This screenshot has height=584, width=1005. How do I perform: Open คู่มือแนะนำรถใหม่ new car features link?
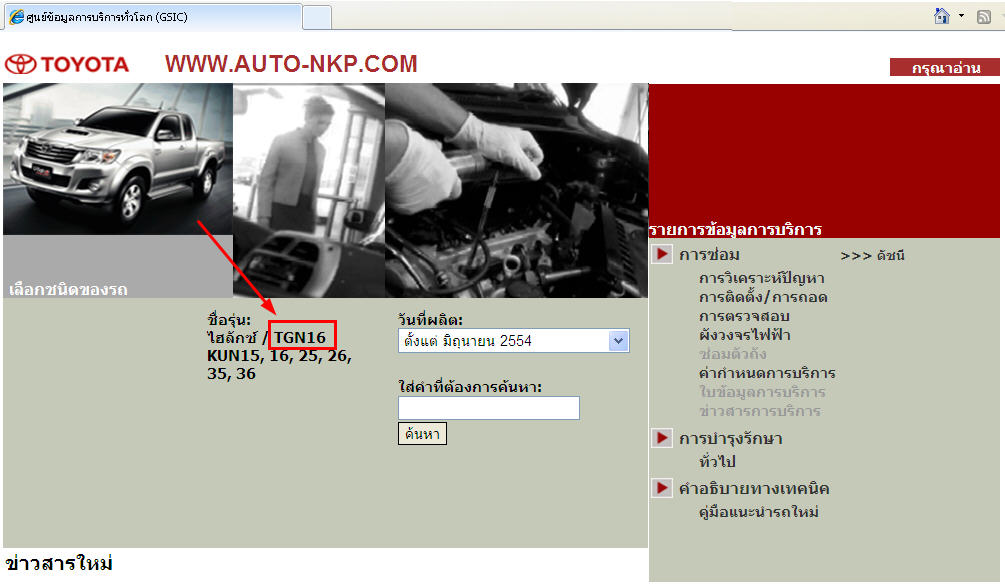tap(759, 512)
